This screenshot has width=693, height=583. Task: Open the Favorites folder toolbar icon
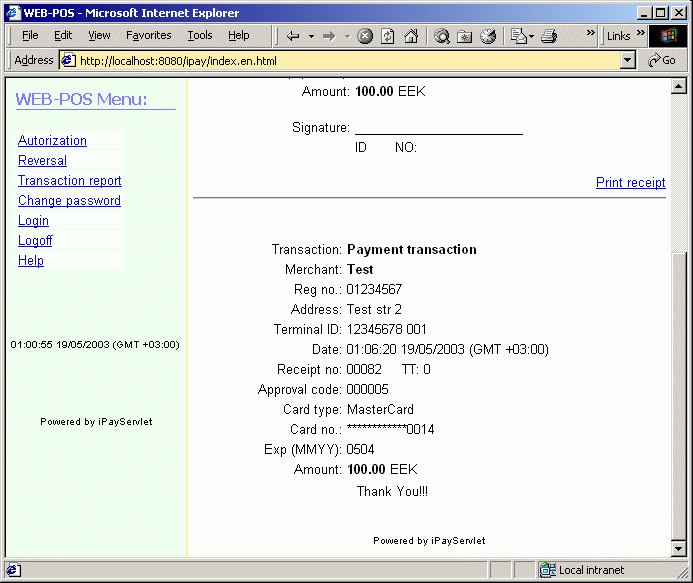pos(465,36)
